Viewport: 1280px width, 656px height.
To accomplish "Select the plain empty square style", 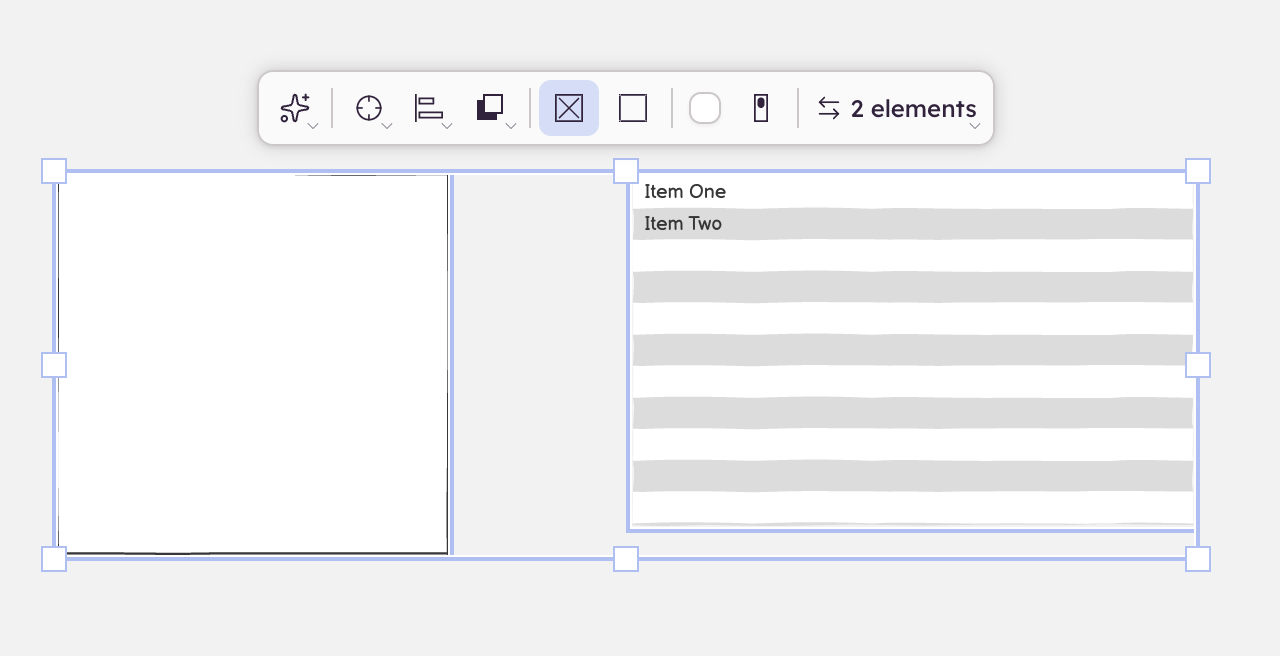I will coord(633,108).
